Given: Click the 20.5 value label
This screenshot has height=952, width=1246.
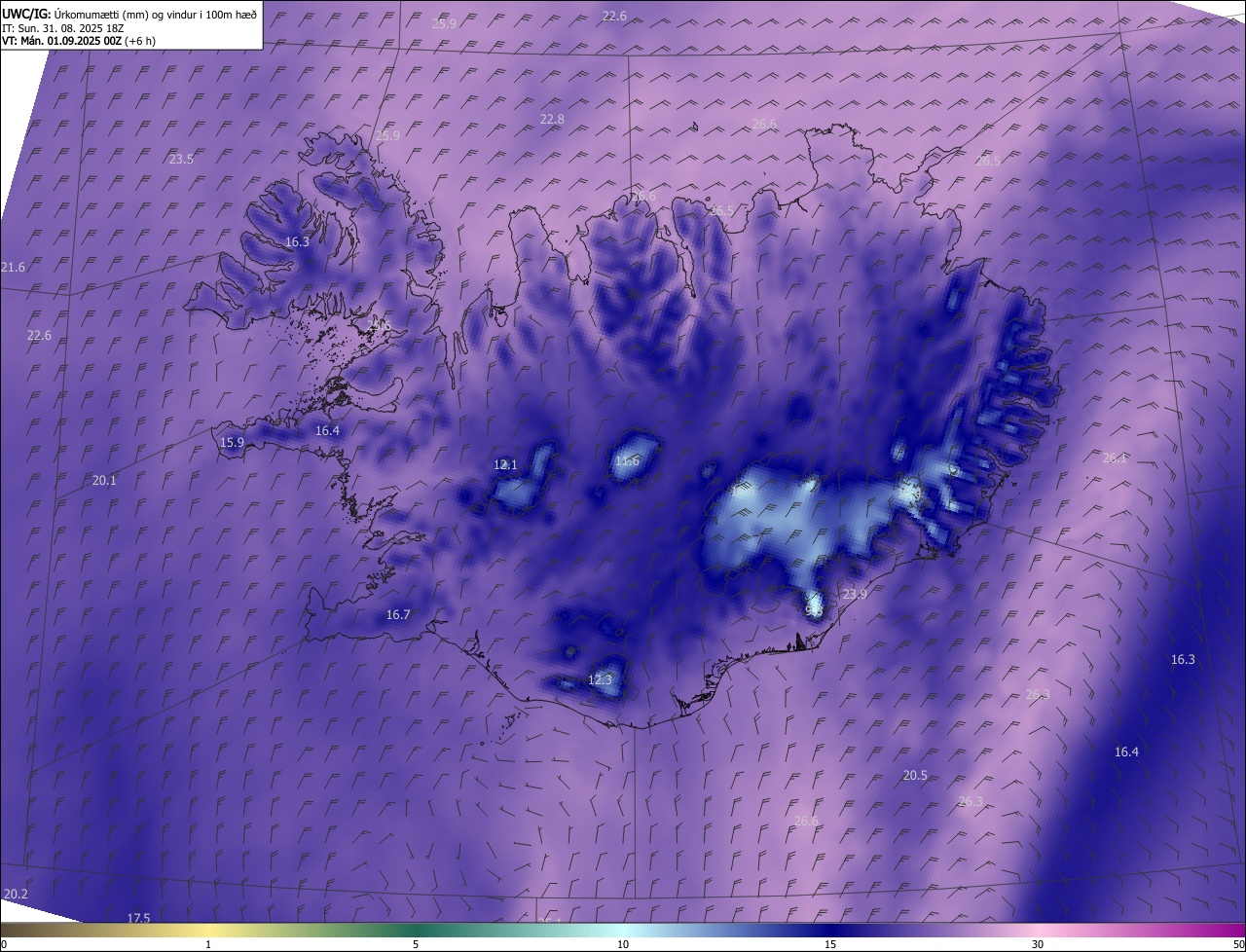Looking at the screenshot, I should coord(915,776).
